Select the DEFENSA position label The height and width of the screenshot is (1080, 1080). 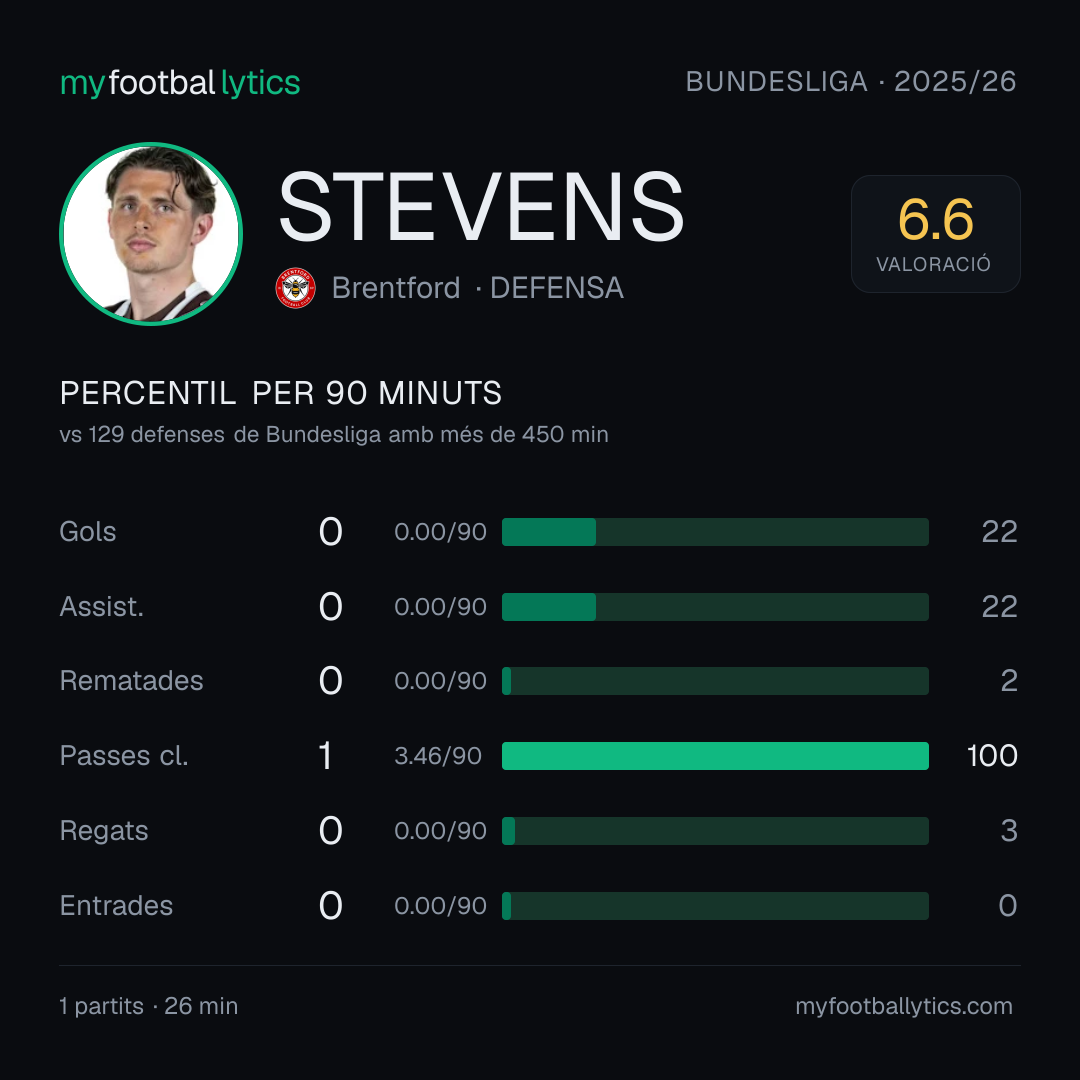557,288
